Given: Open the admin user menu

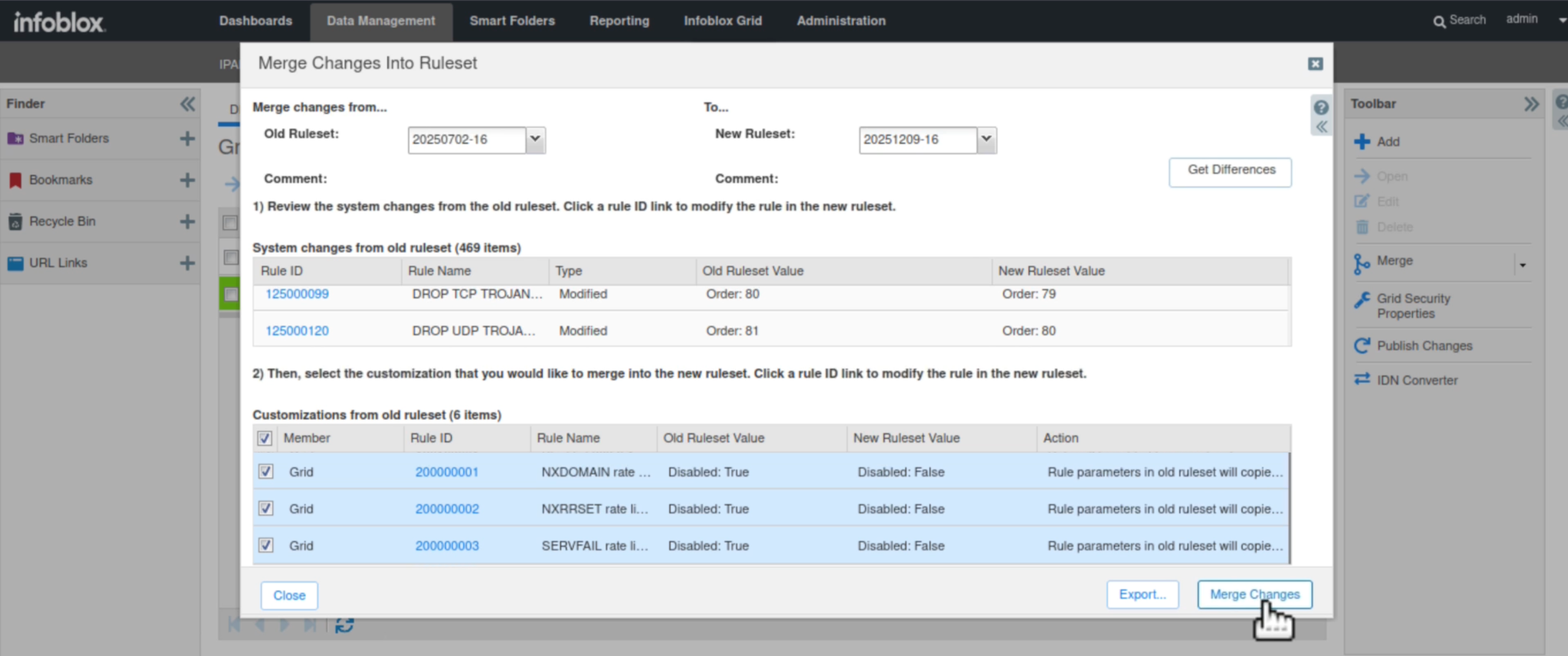Looking at the screenshot, I should [x=1535, y=20].
